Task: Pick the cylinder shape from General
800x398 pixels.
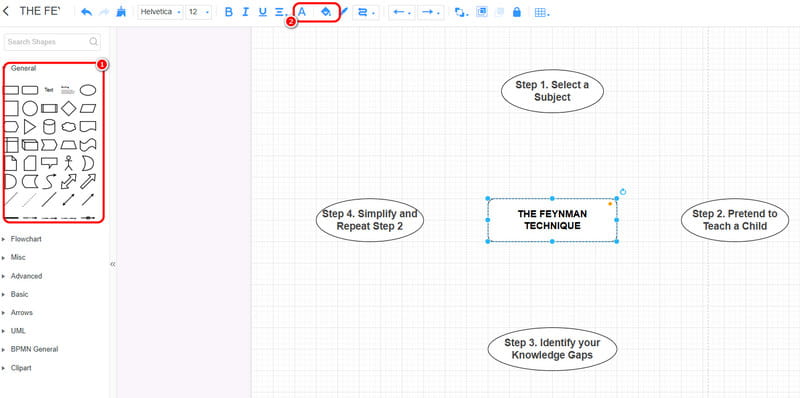Action: (x=49, y=127)
